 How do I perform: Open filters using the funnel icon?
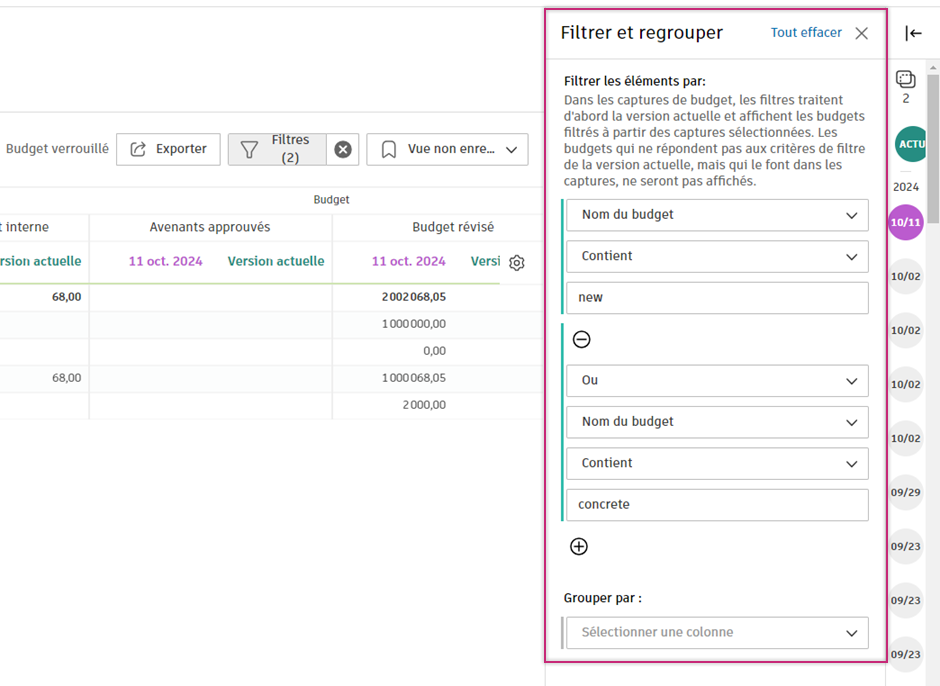point(248,148)
